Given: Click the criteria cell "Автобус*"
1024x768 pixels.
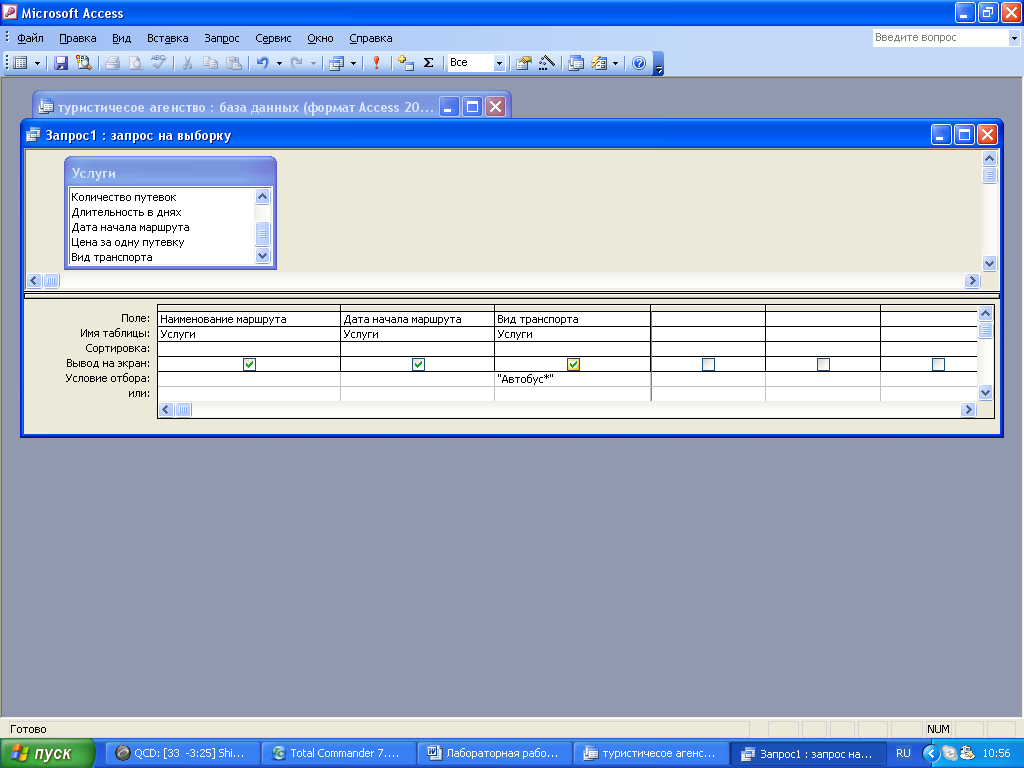Looking at the screenshot, I should click(x=572, y=379).
